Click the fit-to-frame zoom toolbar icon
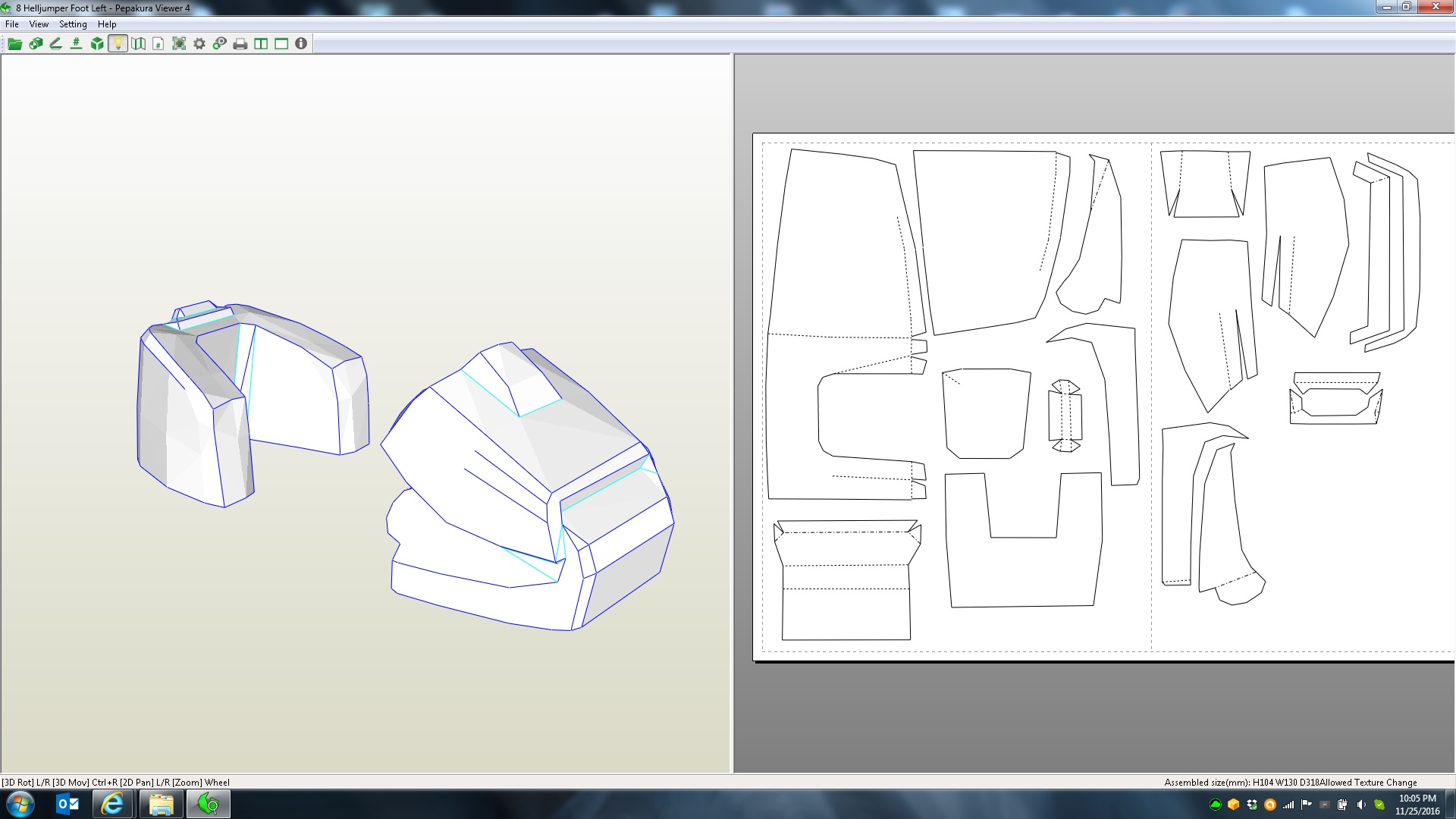This screenshot has height=819, width=1456. point(179,44)
